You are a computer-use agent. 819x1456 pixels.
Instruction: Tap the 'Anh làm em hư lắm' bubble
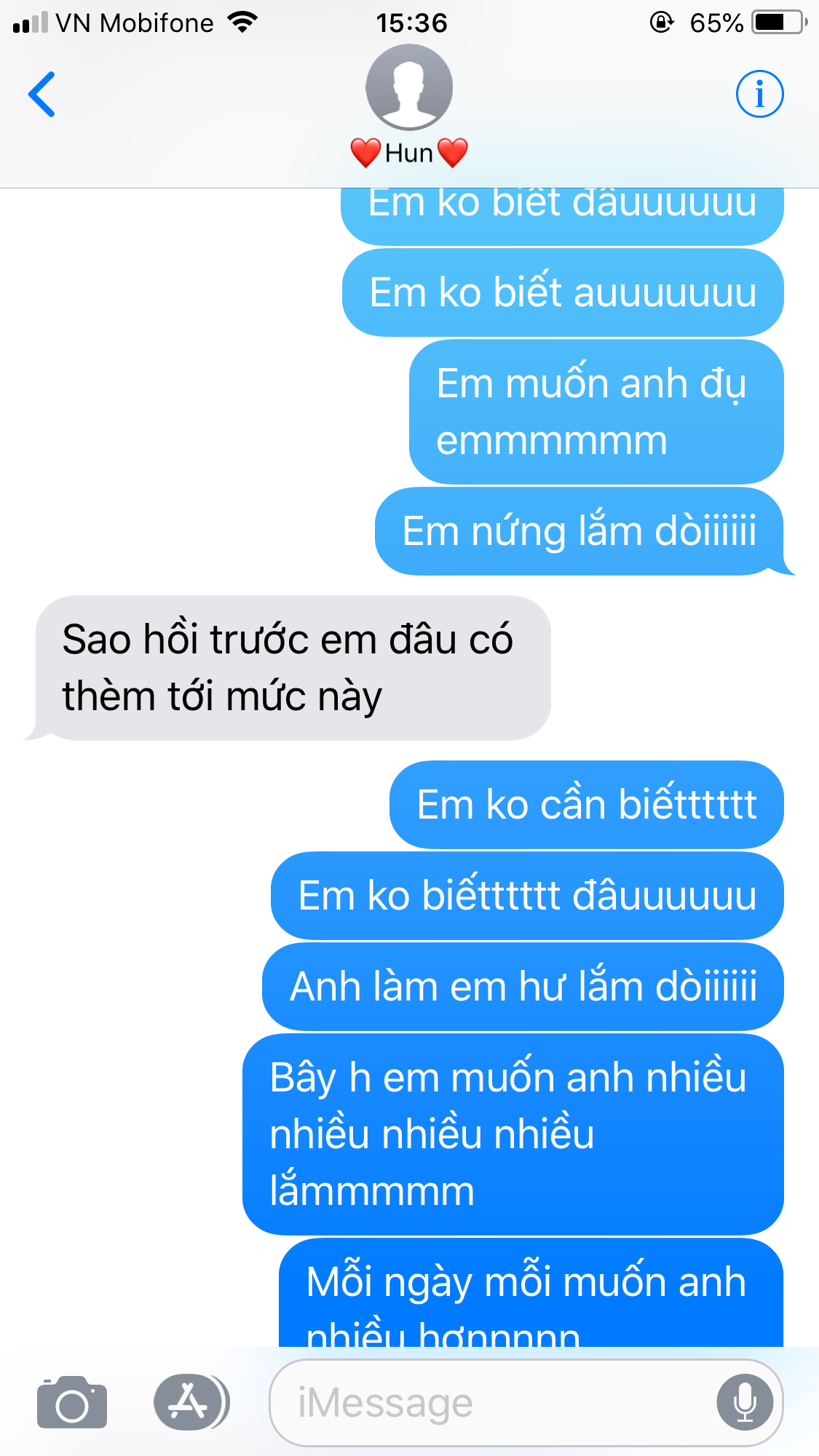coord(523,987)
